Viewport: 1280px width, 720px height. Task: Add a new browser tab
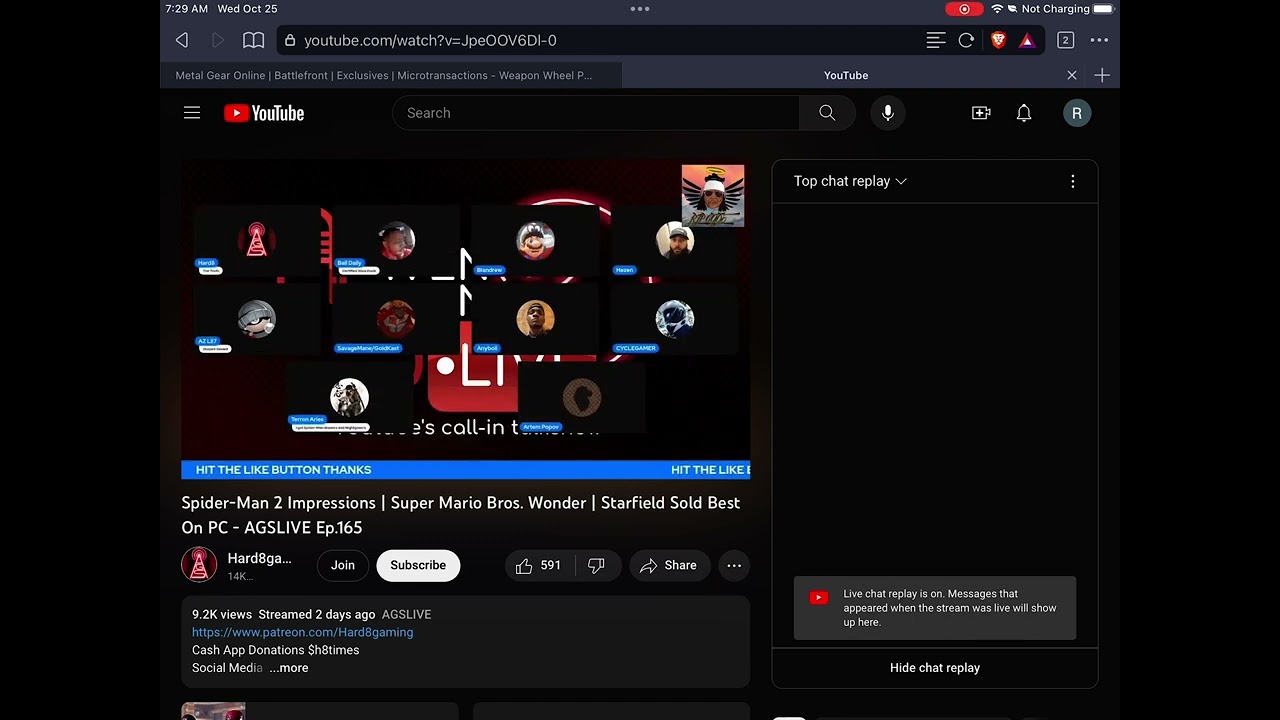click(1102, 75)
